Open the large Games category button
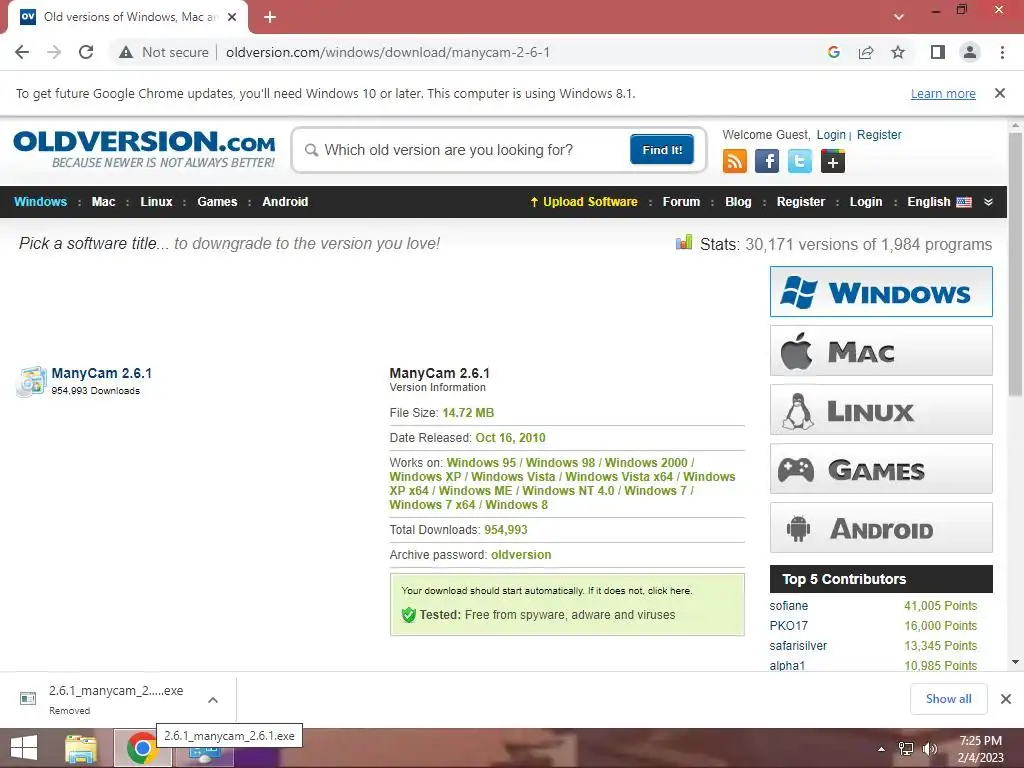Image resolution: width=1024 pixels, height=768 pixels. 881,469
